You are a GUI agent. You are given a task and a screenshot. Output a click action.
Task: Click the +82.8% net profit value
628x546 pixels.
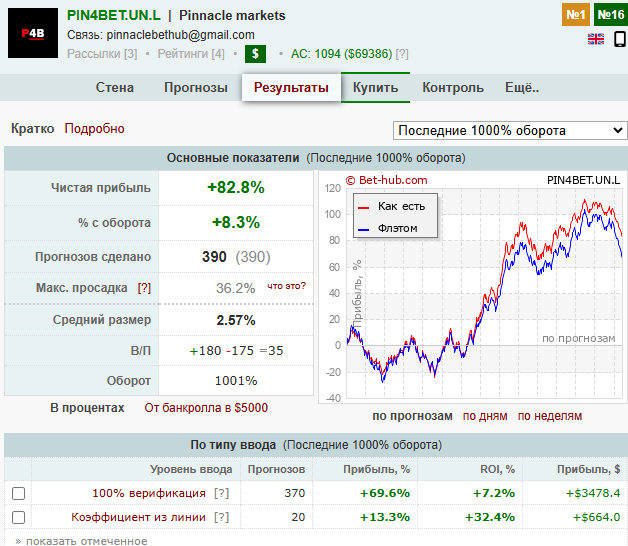click(236, 187)
